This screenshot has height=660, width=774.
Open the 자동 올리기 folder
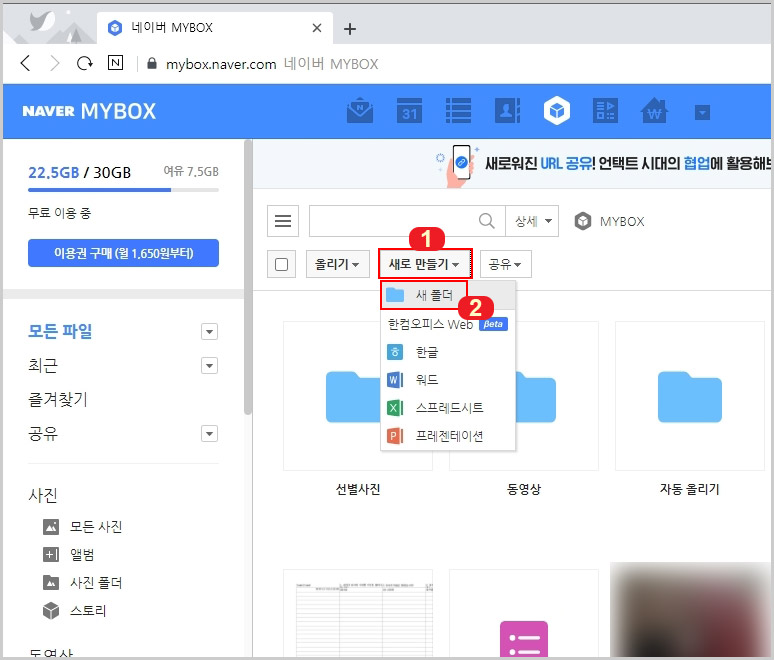pyautogui.click(x=690, y=396)
